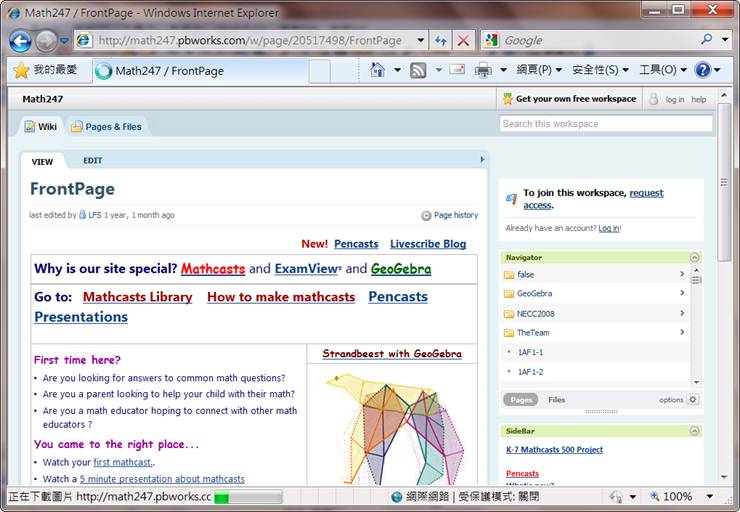This screenshot has width=740, height=512.
Task: Open the GeoGebra link in heading
Action: (x=401, y=269)
